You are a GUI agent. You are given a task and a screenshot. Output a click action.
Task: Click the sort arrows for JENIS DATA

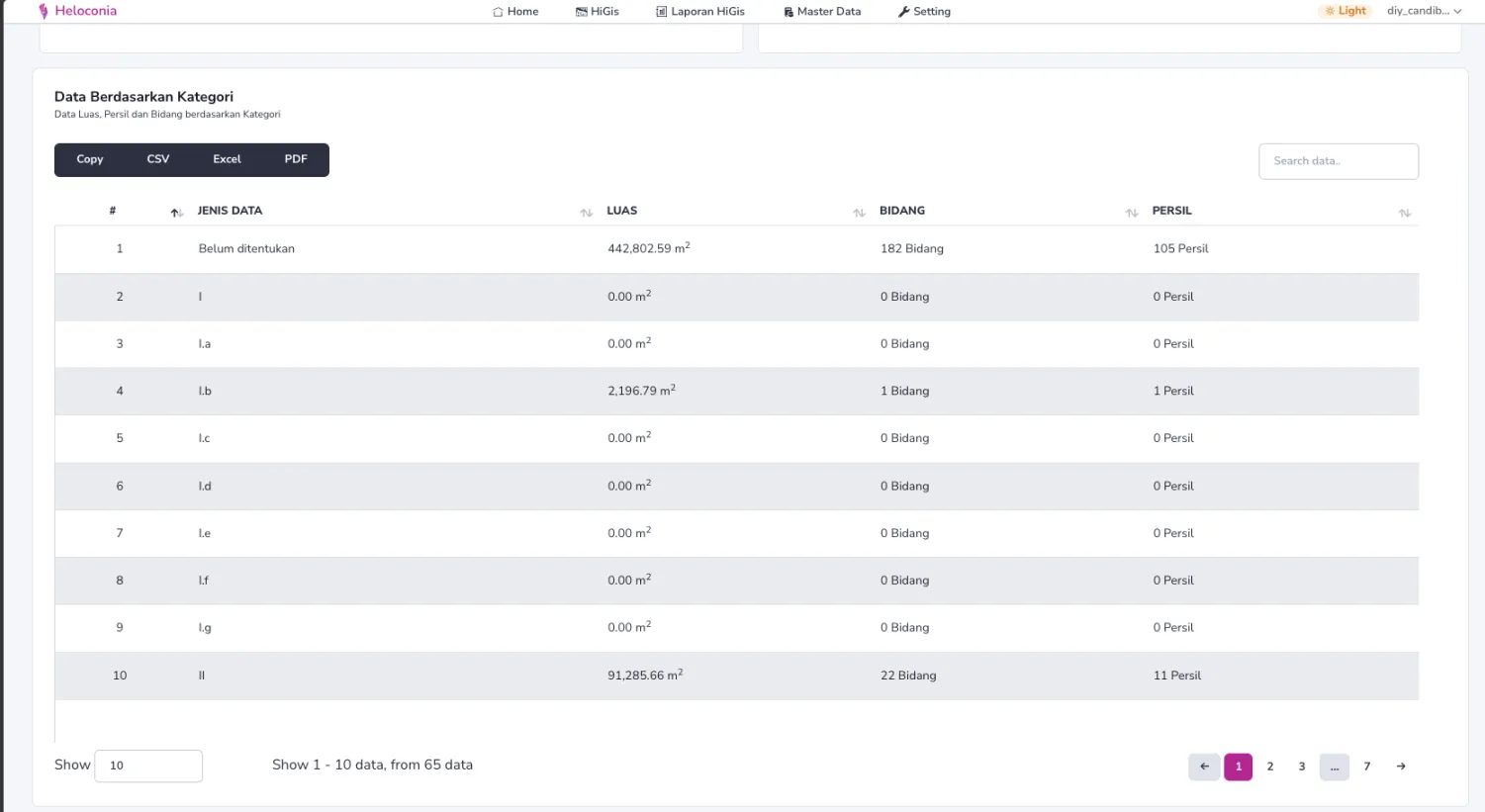click(x=586, y=213)
